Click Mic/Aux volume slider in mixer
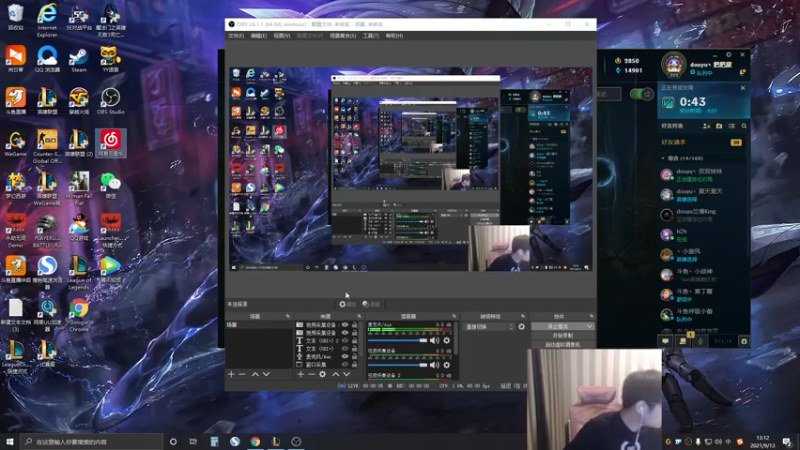Screen dimensions: 800x450 [397, 340]
